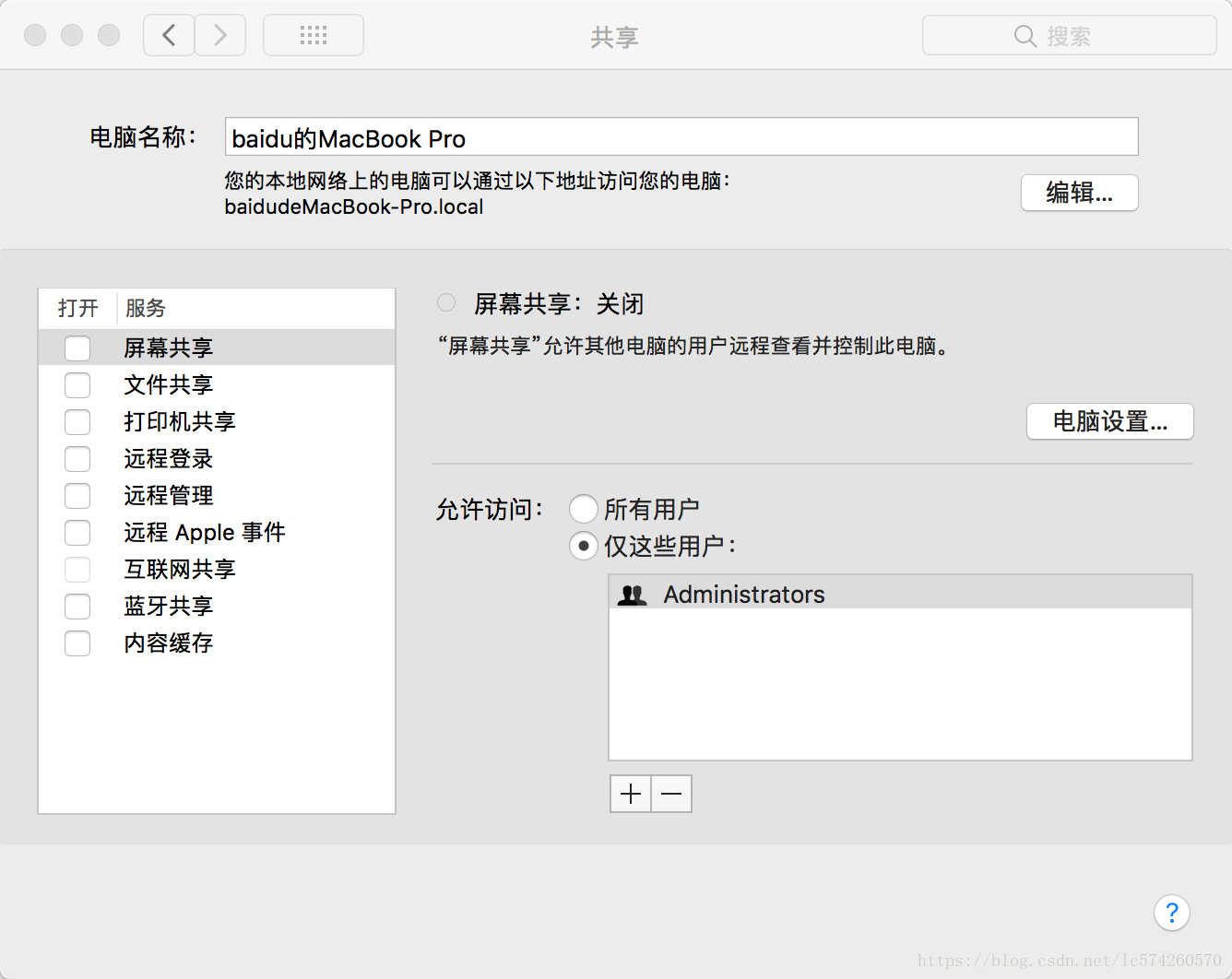This screenshot has height=979, width=1232.
Task: Turn on the 蓝牙共享 checkbox
Action: pyautogui.click(x=77, y=607)
